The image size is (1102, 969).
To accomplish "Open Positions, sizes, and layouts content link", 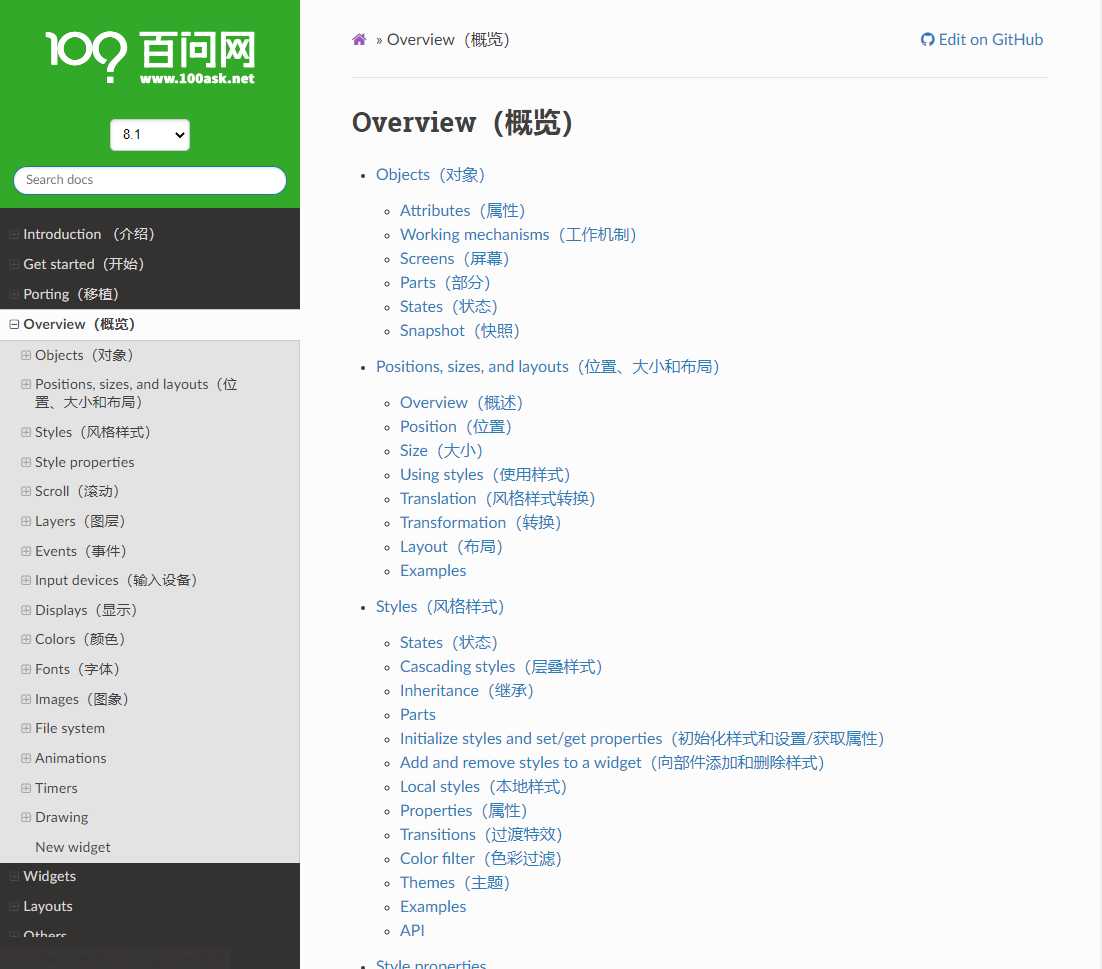I will (x=547, y=367).
